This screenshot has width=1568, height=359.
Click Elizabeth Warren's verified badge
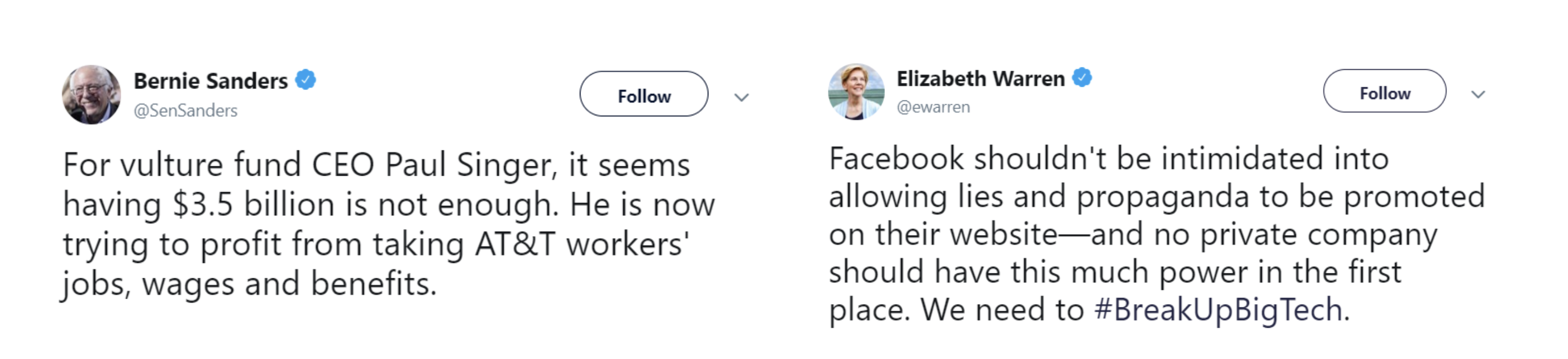1082,77
